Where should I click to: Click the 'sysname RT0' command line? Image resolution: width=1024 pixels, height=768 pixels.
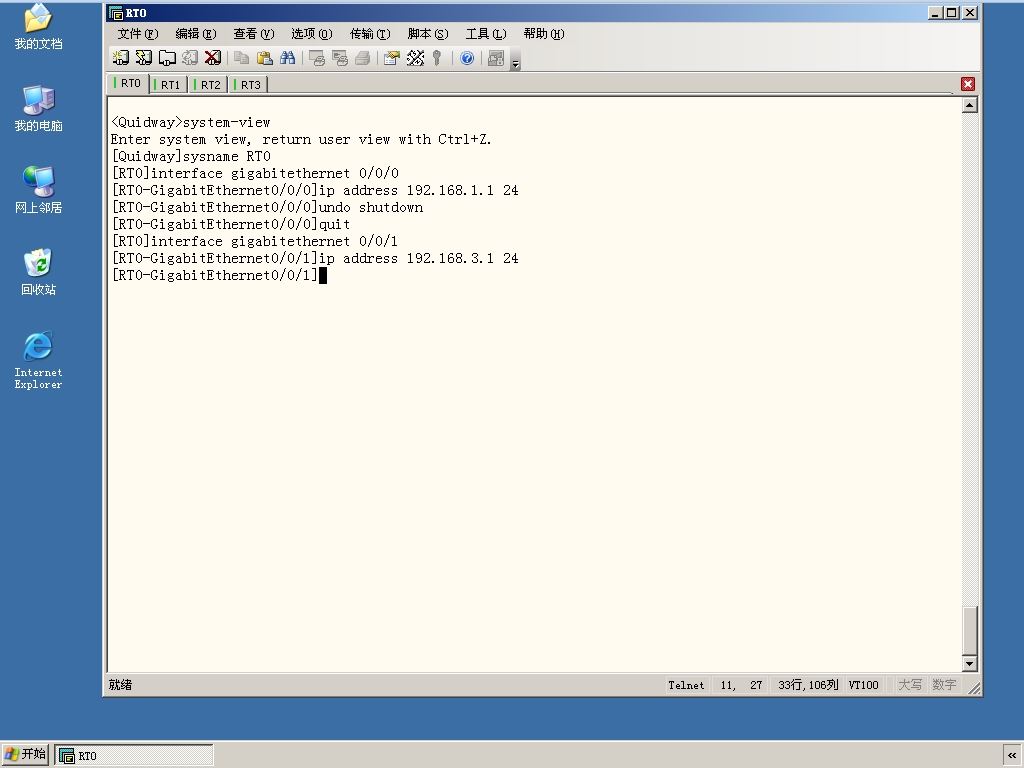pos(191,157)
